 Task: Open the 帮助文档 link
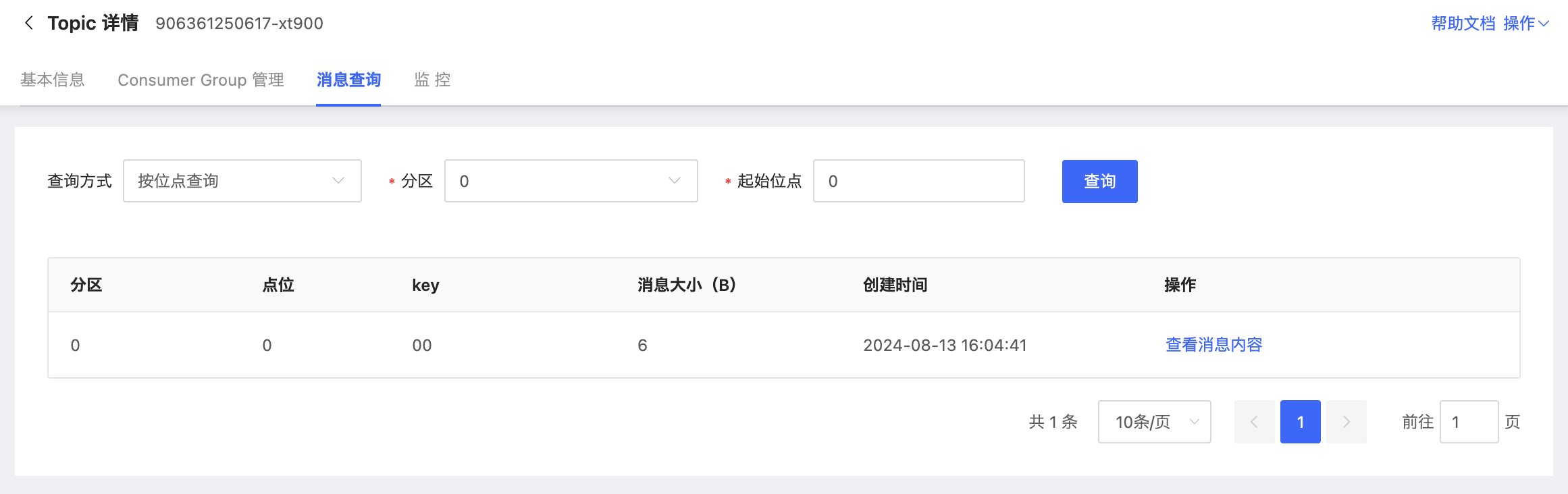tap(1463, 24)
